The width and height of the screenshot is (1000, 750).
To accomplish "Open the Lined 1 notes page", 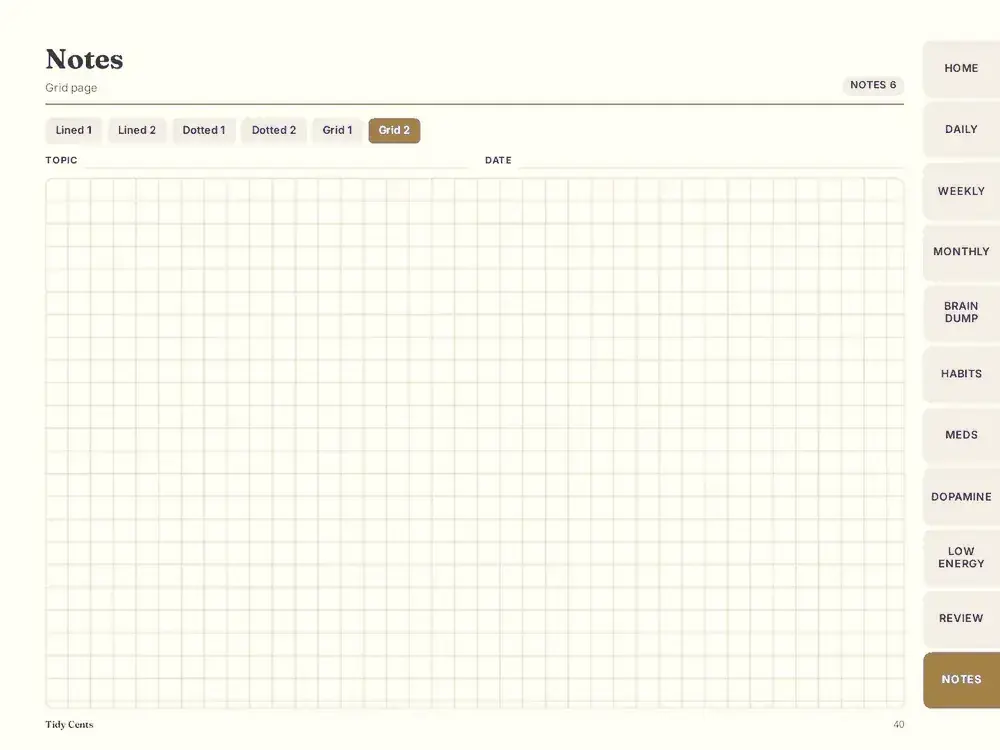I will 73,130.
